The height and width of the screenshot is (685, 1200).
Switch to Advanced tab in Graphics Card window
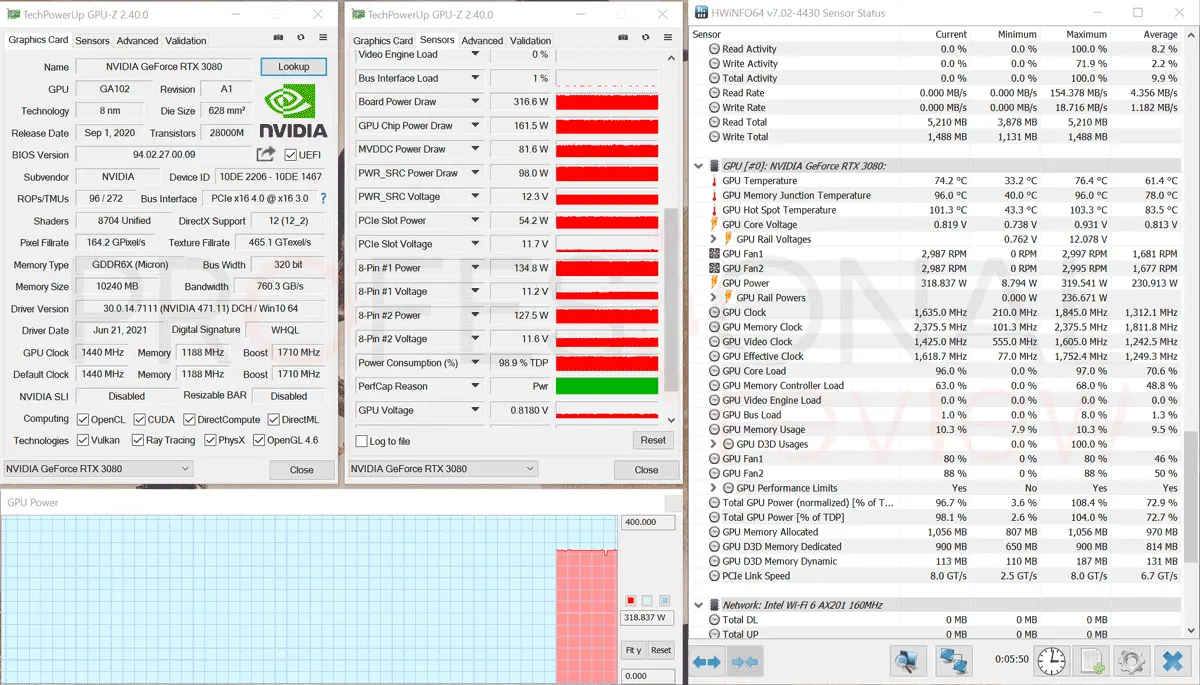[x=137, y=41]
